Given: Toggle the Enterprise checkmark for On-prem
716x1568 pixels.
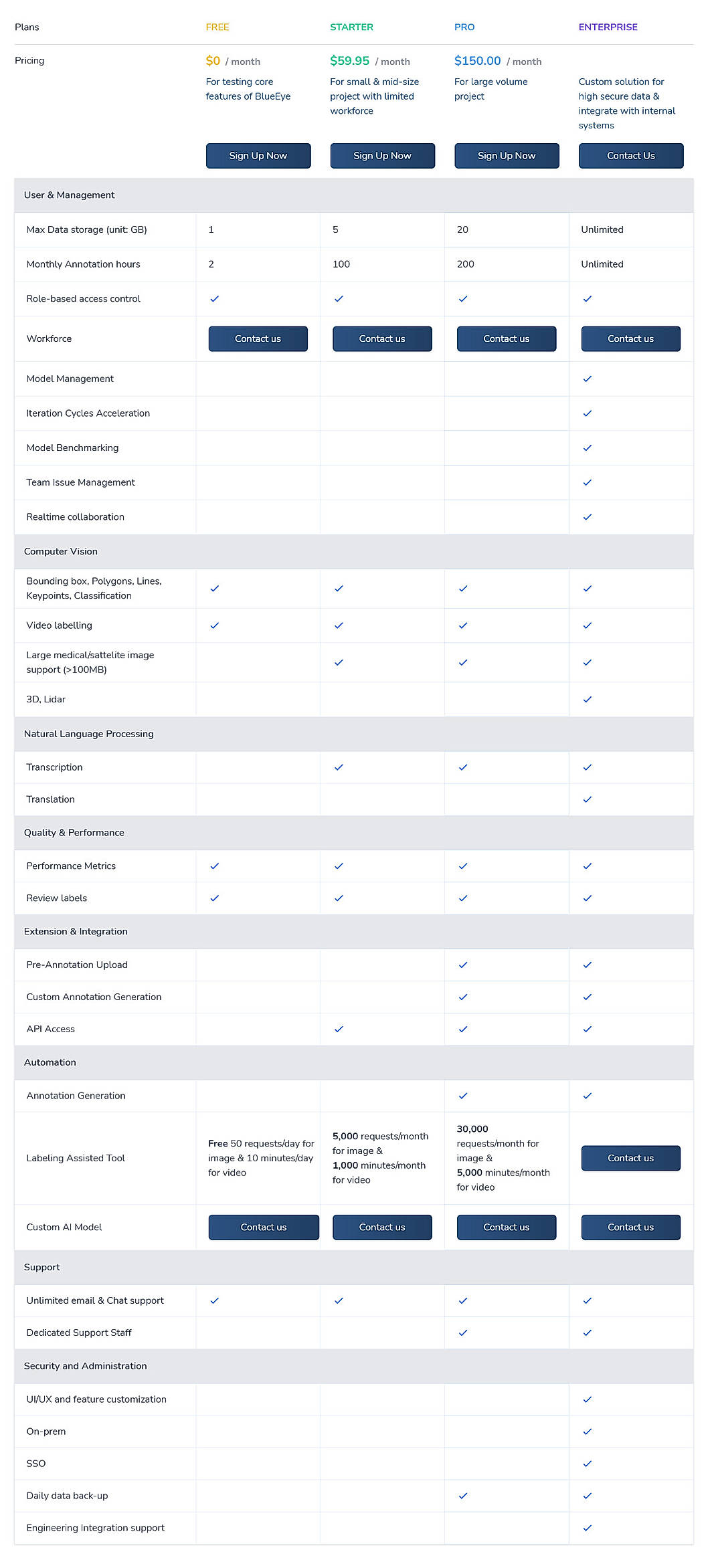Looking at the screenshot, I should click(587, 1432).
